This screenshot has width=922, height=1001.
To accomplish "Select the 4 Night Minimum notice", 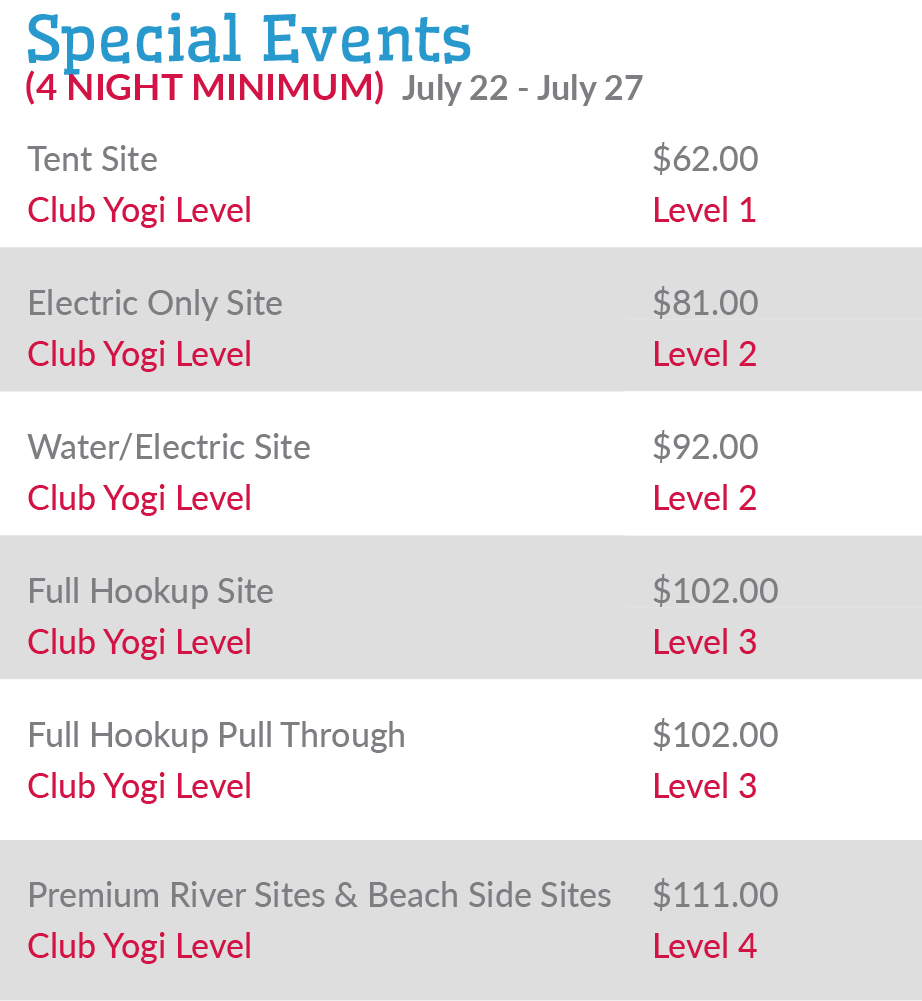I will click(205, 89).
